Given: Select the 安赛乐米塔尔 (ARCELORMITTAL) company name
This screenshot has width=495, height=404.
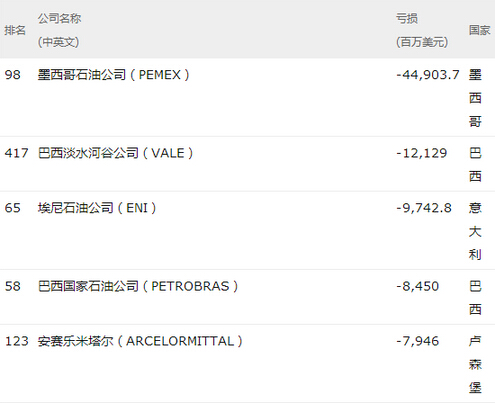Looking at the screenshot, I should (140, 341).
